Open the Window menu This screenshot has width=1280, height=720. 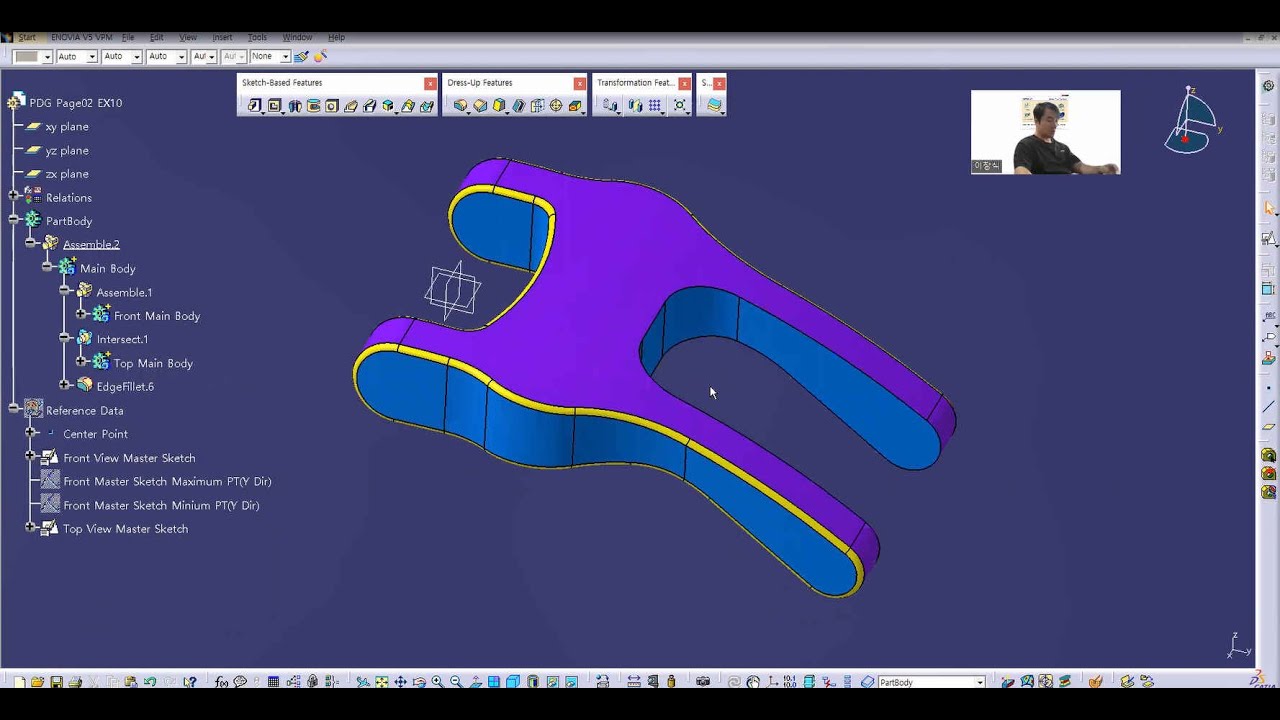point(297,37)
